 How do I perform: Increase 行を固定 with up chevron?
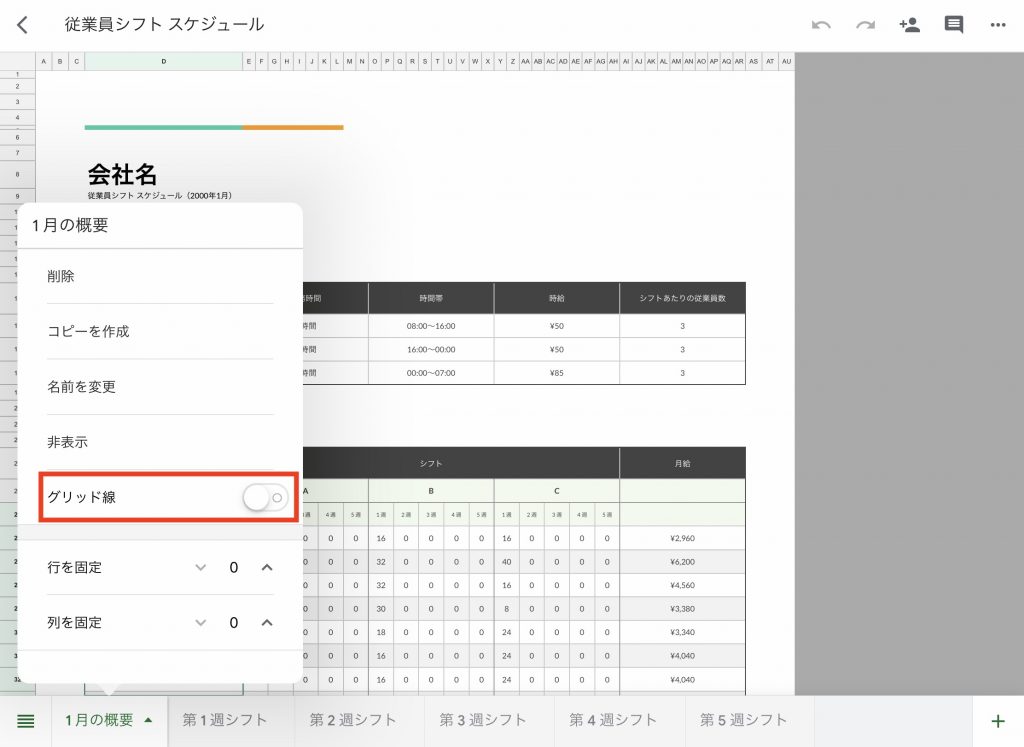[x=267, y=567]
